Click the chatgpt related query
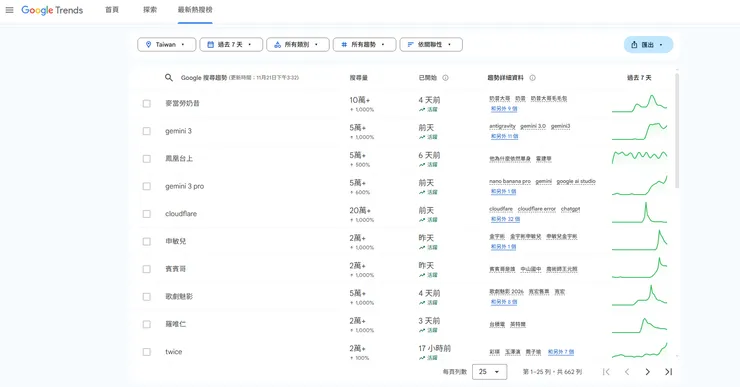 (570, 209)
